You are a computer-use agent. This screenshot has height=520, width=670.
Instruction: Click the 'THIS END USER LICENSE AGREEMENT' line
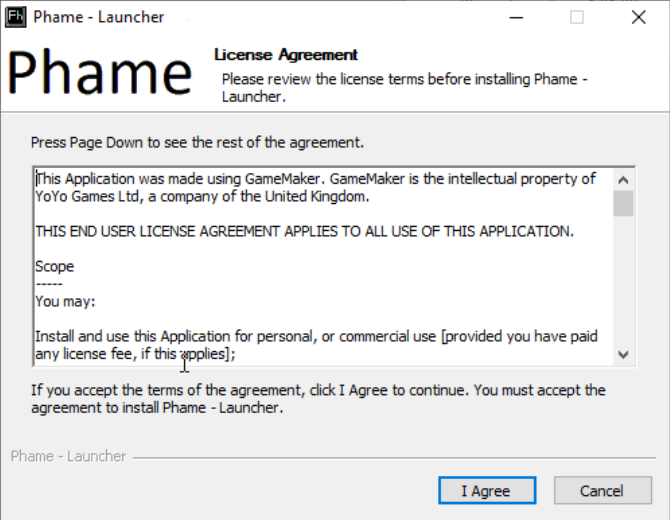(304, 232)
